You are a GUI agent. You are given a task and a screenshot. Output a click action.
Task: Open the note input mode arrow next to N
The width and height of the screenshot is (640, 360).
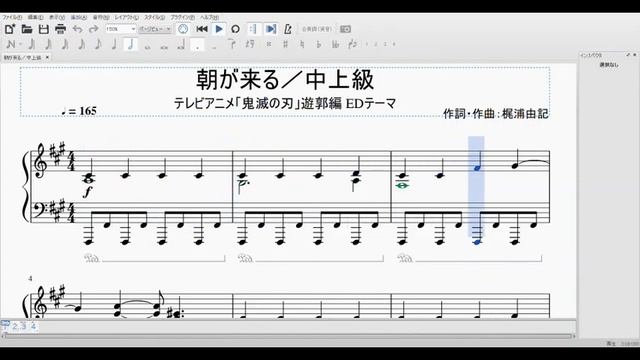(x=21, y=44)
